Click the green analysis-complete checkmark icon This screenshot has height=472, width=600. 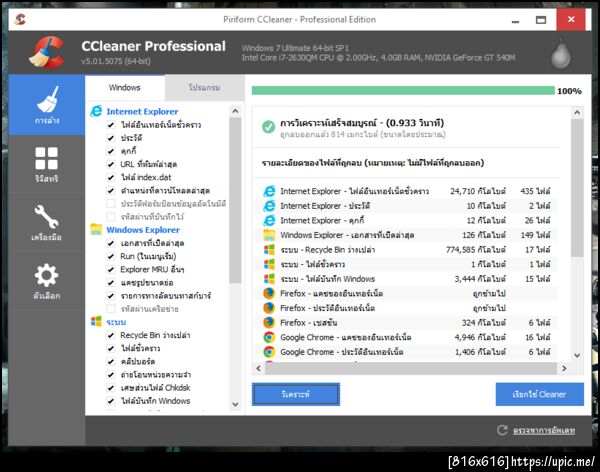[268, 127]
